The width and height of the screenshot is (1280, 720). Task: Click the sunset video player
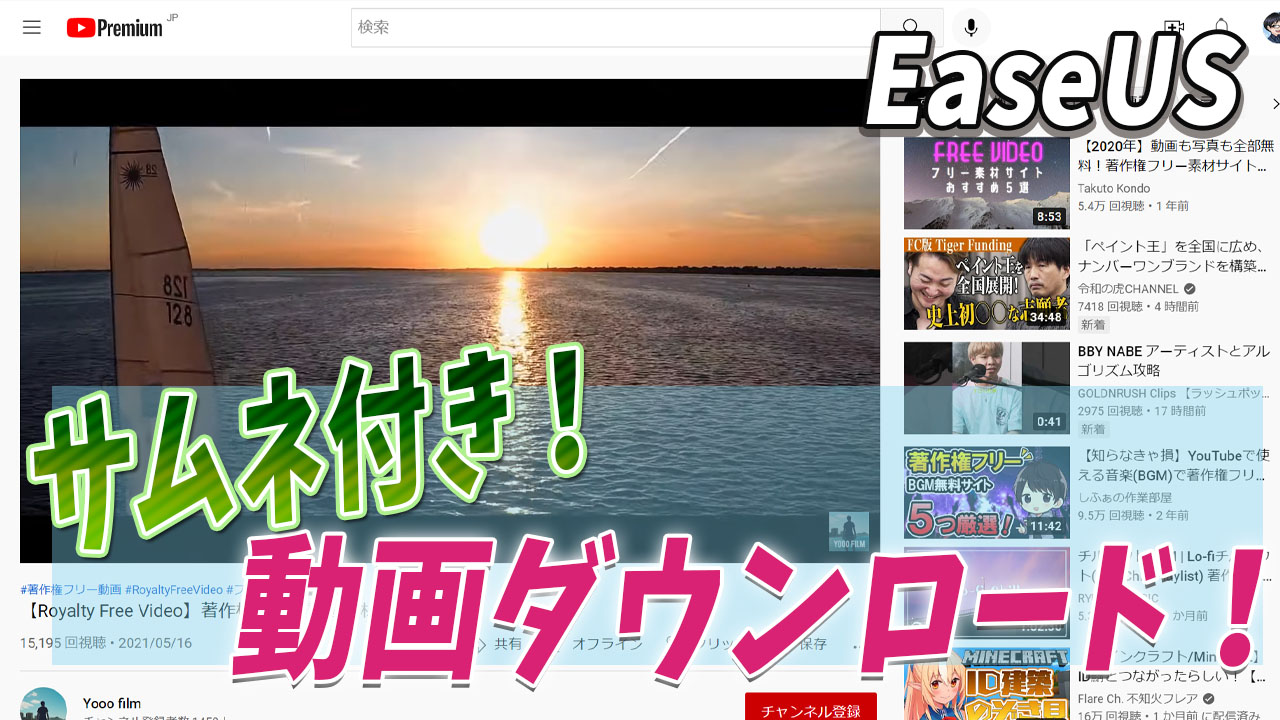(450, 321)
